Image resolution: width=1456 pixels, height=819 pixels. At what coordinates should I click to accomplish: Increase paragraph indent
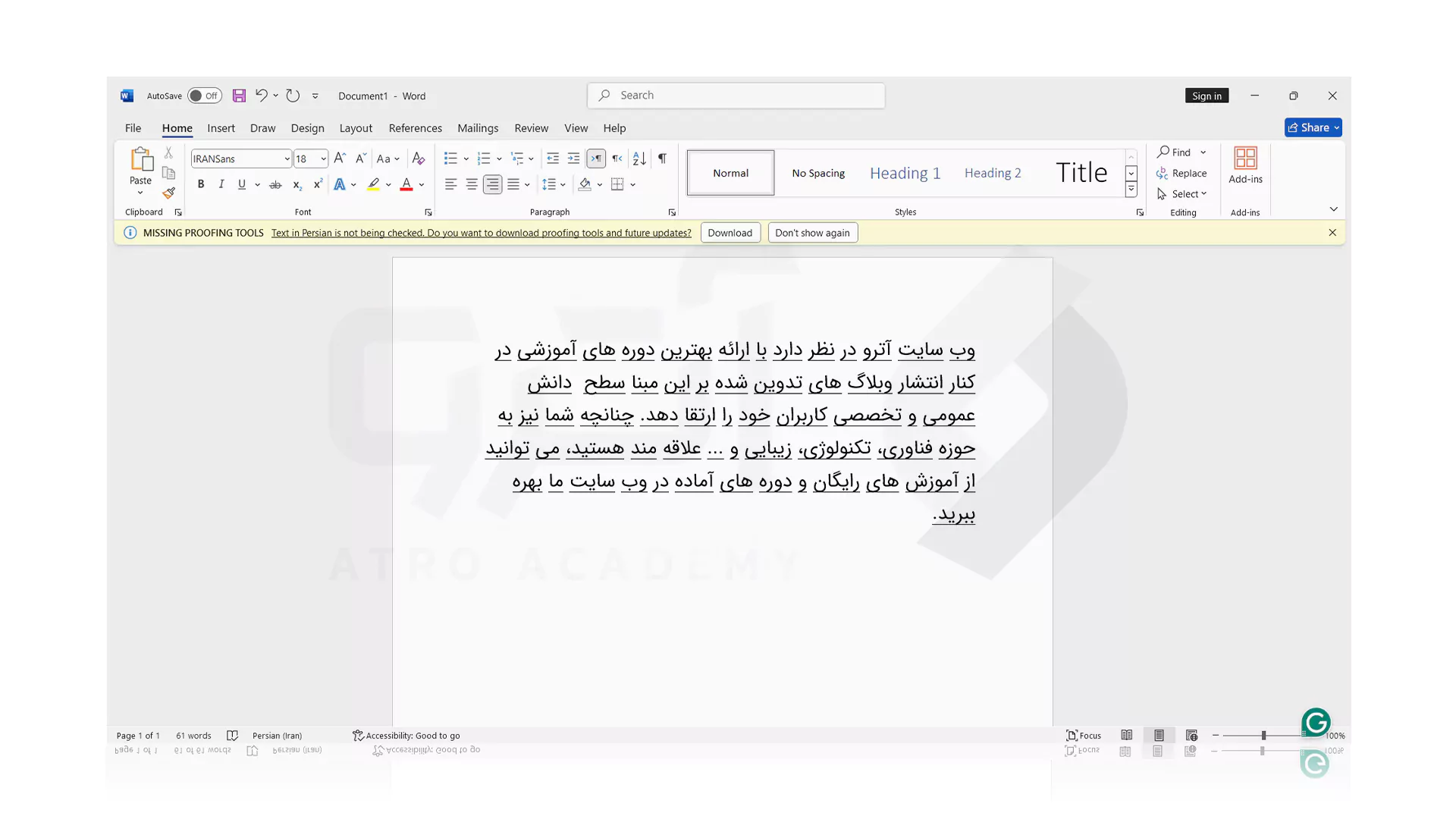coord(573,158)
